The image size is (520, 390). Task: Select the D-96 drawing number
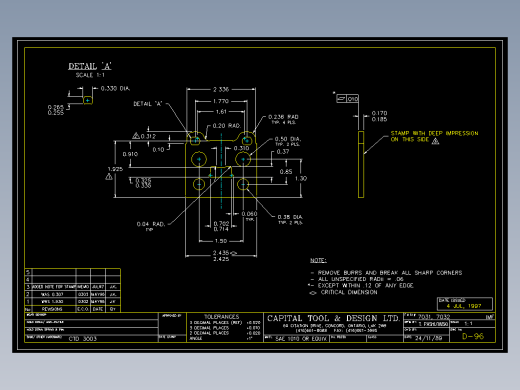point(473,336)
